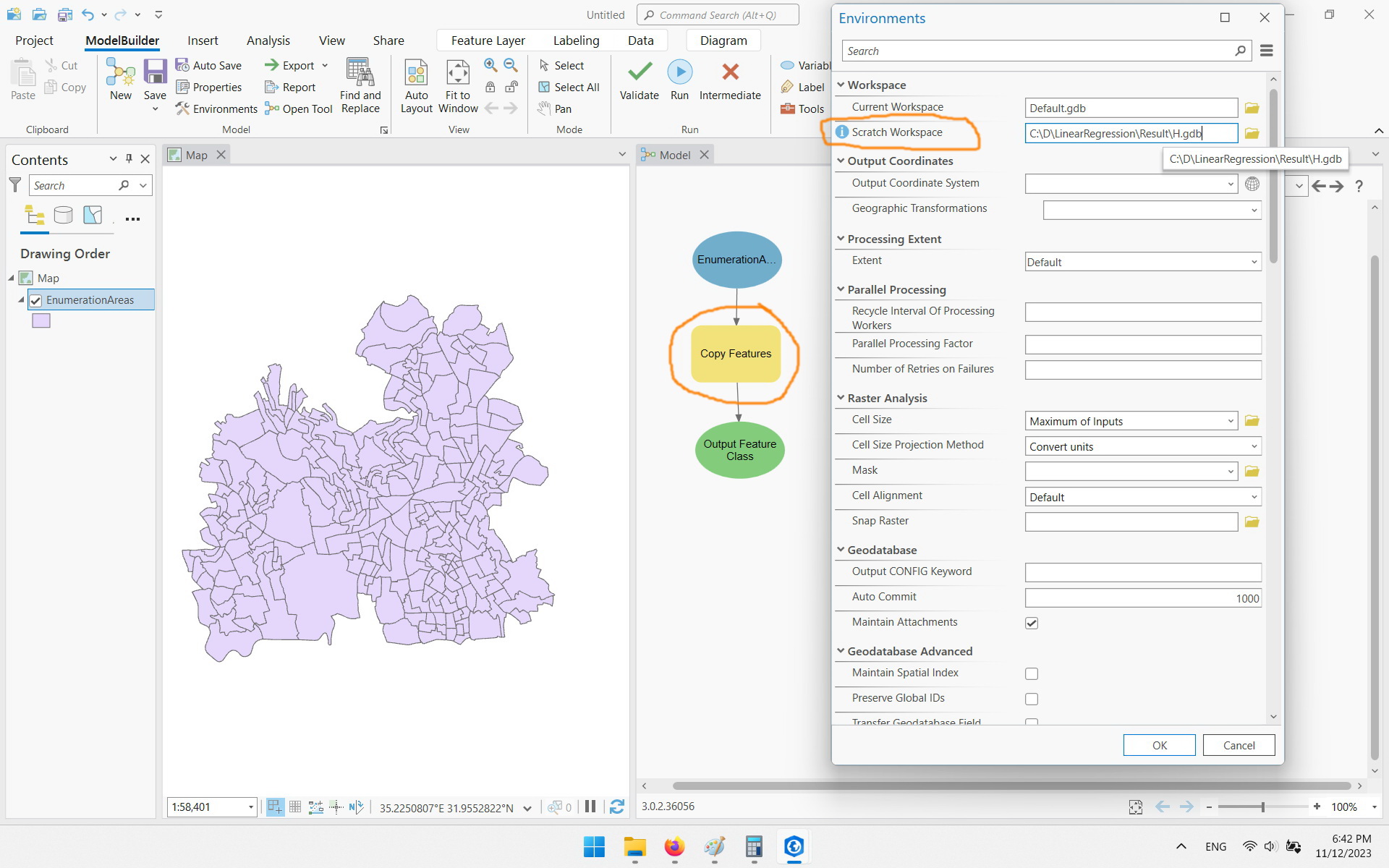Toggle EnumerationAreas layer visibility checkbox

[x=35, y=300]
